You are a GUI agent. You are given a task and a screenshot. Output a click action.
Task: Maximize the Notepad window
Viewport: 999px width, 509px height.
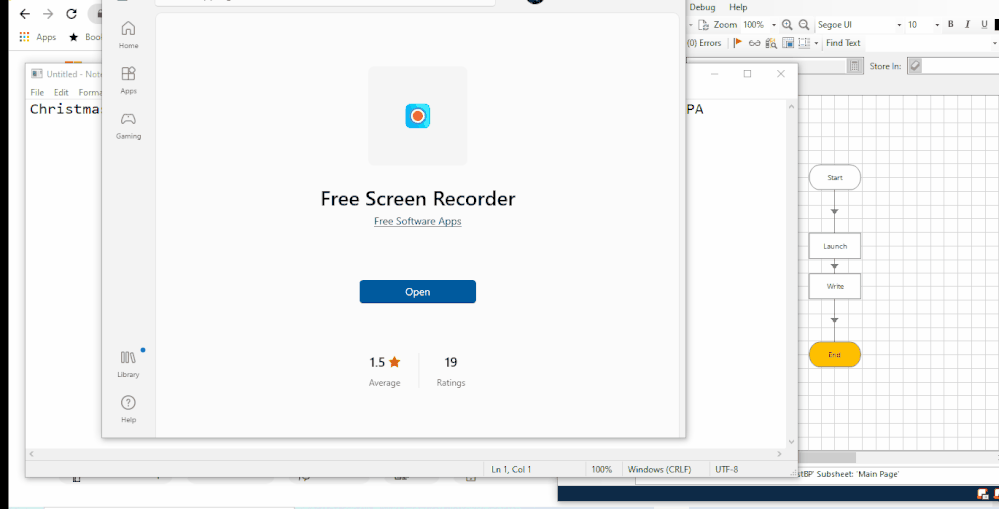[x=747, y=74]
